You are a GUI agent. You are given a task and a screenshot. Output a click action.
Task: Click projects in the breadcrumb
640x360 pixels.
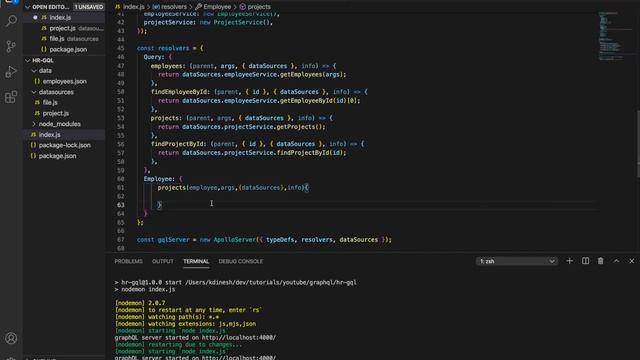click(x=259, y=7)
